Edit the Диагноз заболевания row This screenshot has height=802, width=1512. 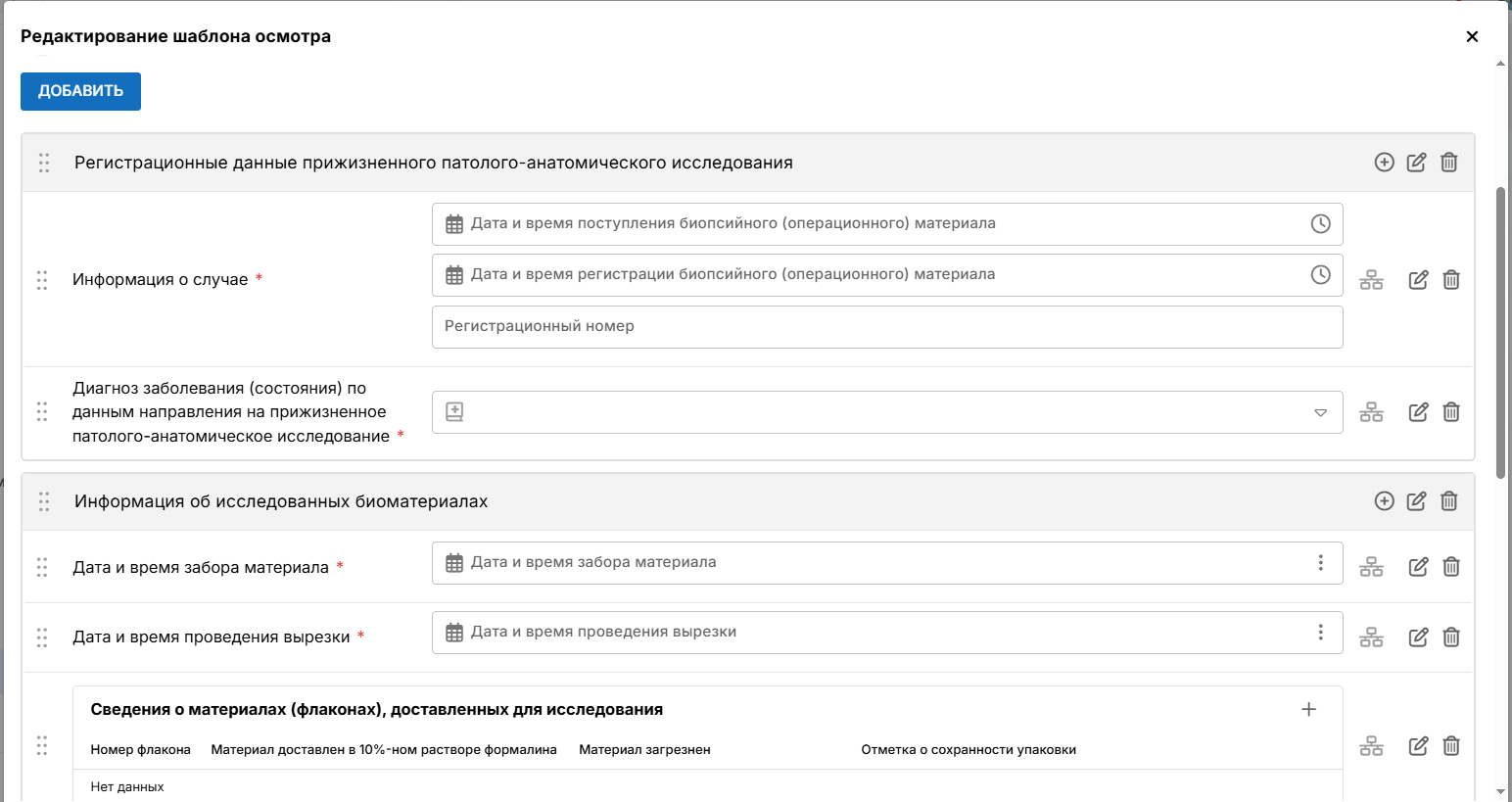(x=1418, y=412)
